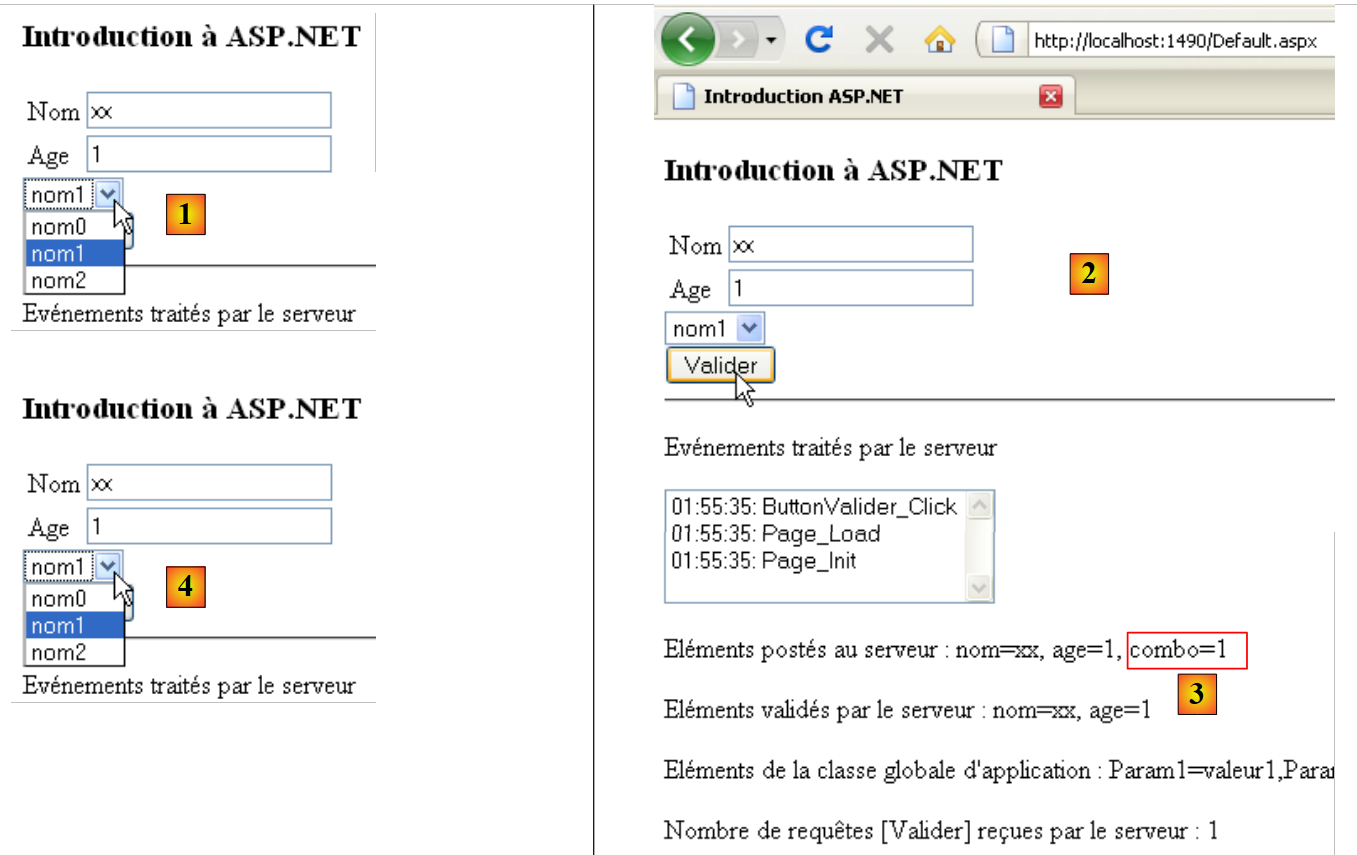Screen dimensions: 1357x855
Task: Click the browser Forward arrow button
Action: tap(739, 40)
